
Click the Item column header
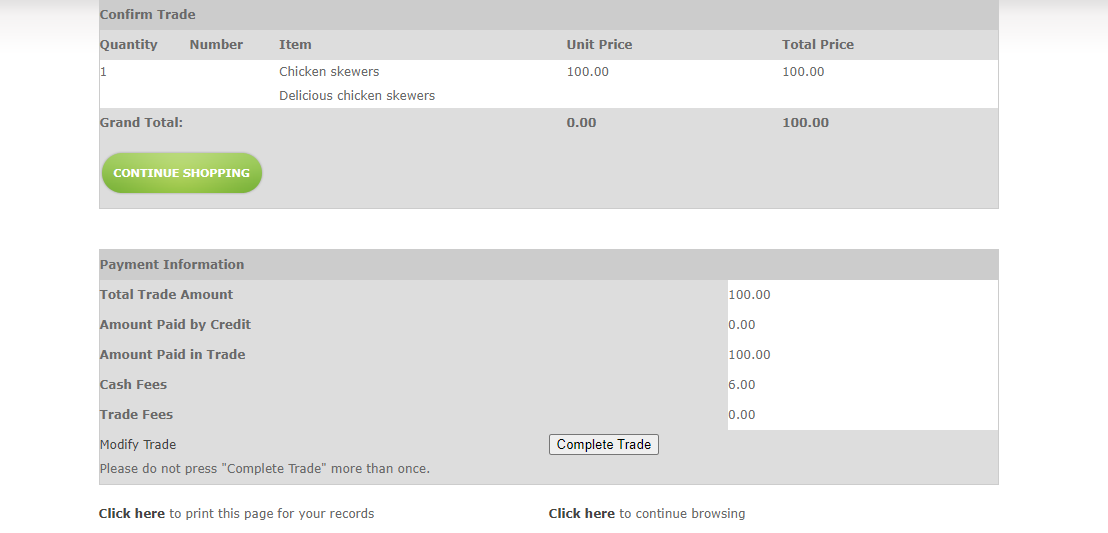[295, 45]
